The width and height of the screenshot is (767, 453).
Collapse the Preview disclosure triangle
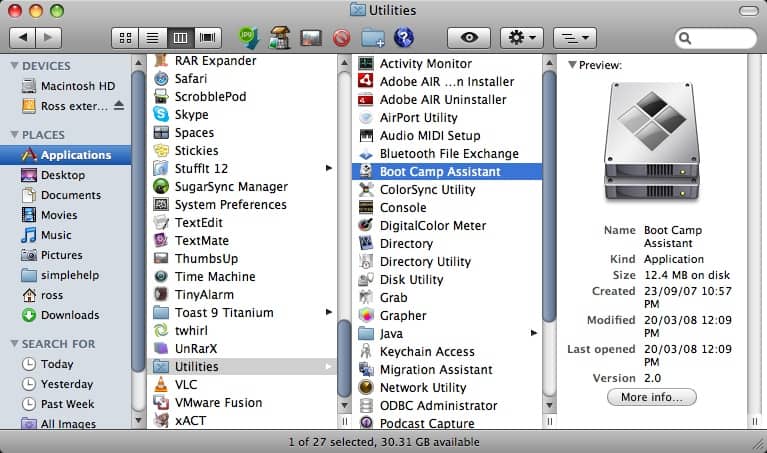point(572,65)
